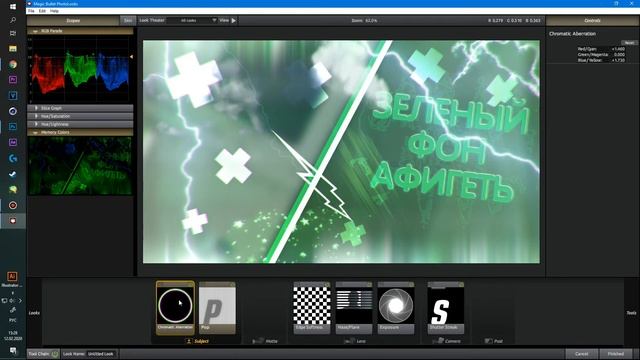Screen dimensions: 640x360
Task: Click the Finished button
Action: pos(616,354)
